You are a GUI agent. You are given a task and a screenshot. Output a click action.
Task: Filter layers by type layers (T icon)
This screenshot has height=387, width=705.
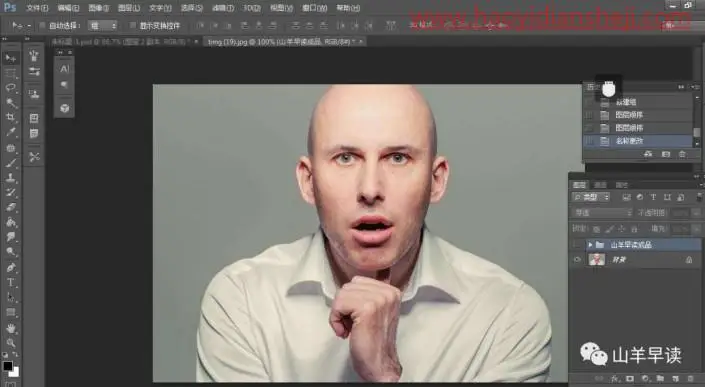[653, 197]
